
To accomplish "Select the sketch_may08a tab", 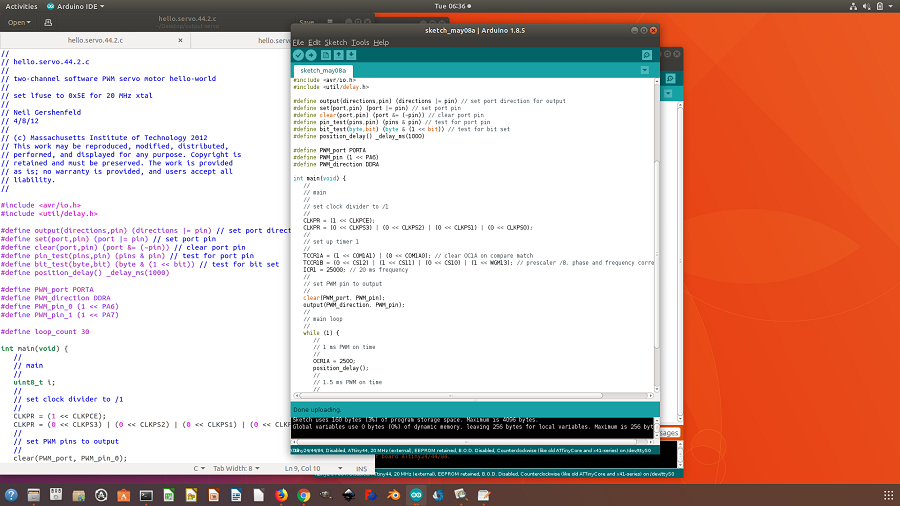I will pos(323,71).
